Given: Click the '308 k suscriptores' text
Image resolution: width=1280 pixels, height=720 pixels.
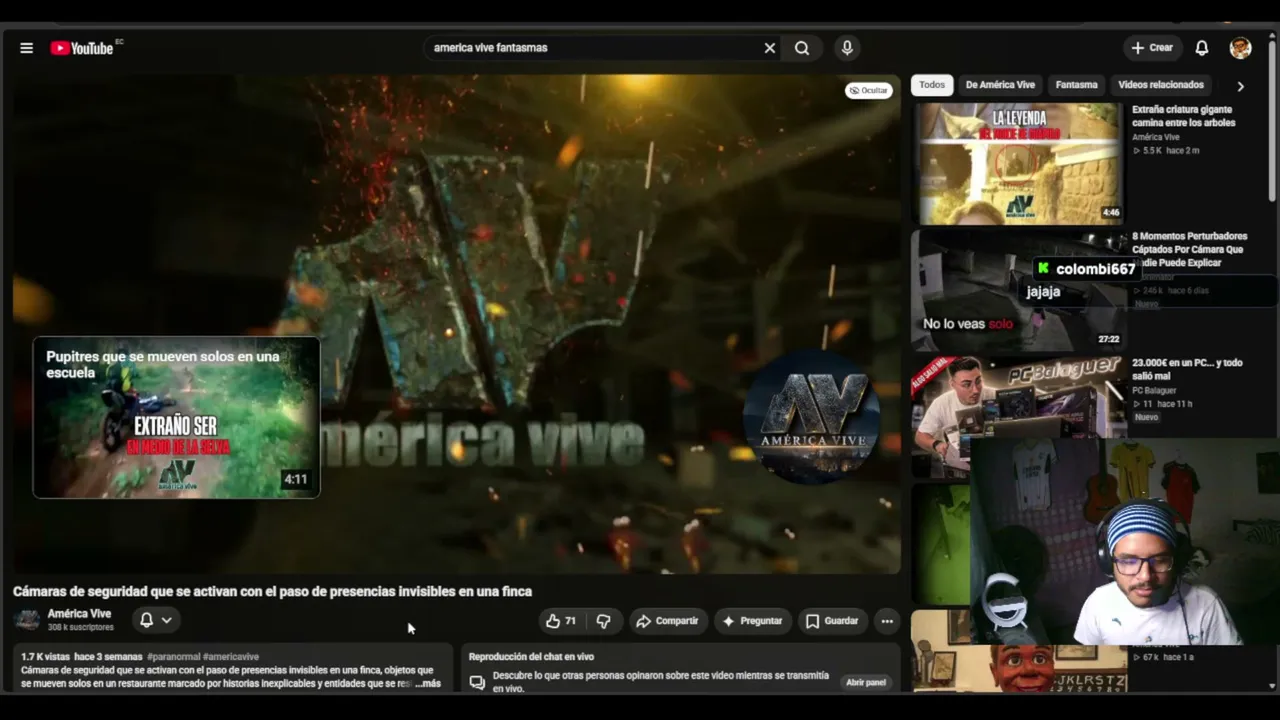Looking at the screenshot, I should point(80,627).
